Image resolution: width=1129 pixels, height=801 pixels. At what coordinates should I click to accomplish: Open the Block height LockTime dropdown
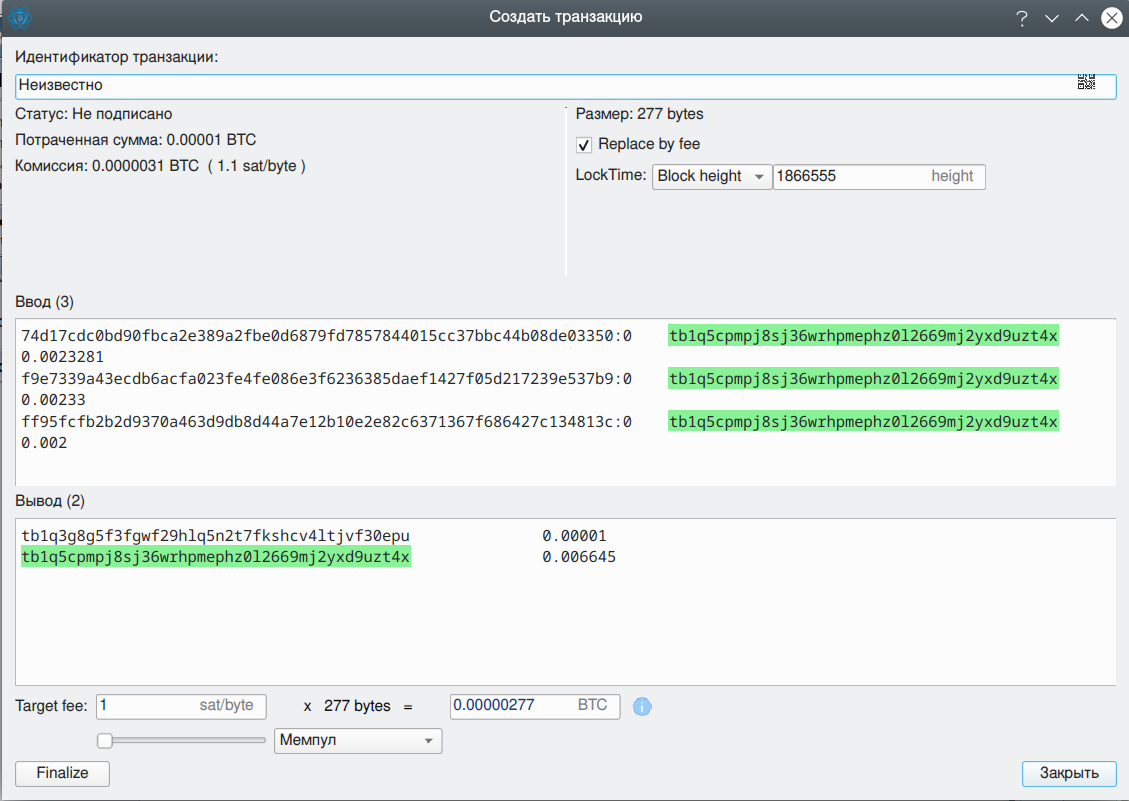click(x=712, y=176)
